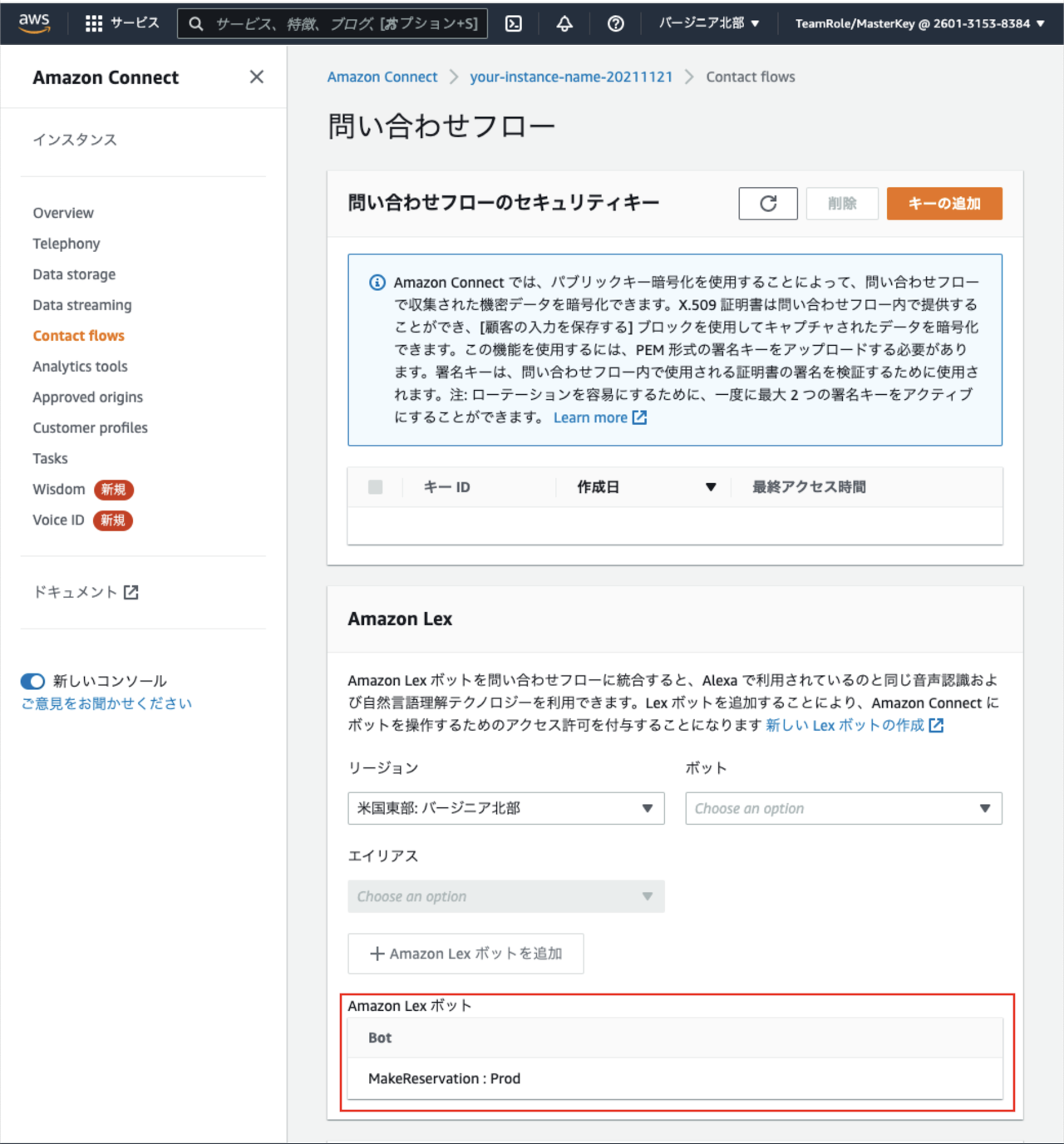Click the Bot table column header
Viewport: 1064px width, 1144px height.
pos(380,1038)
